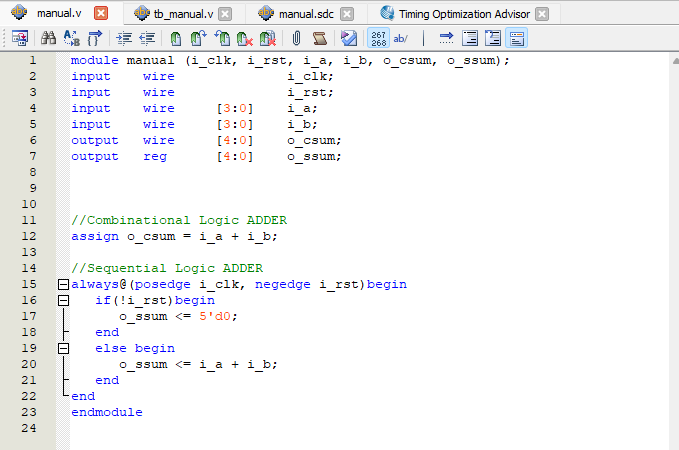679x450 pixels.
Task: Click the find matching braces icon
Action: tap(95, 38)
